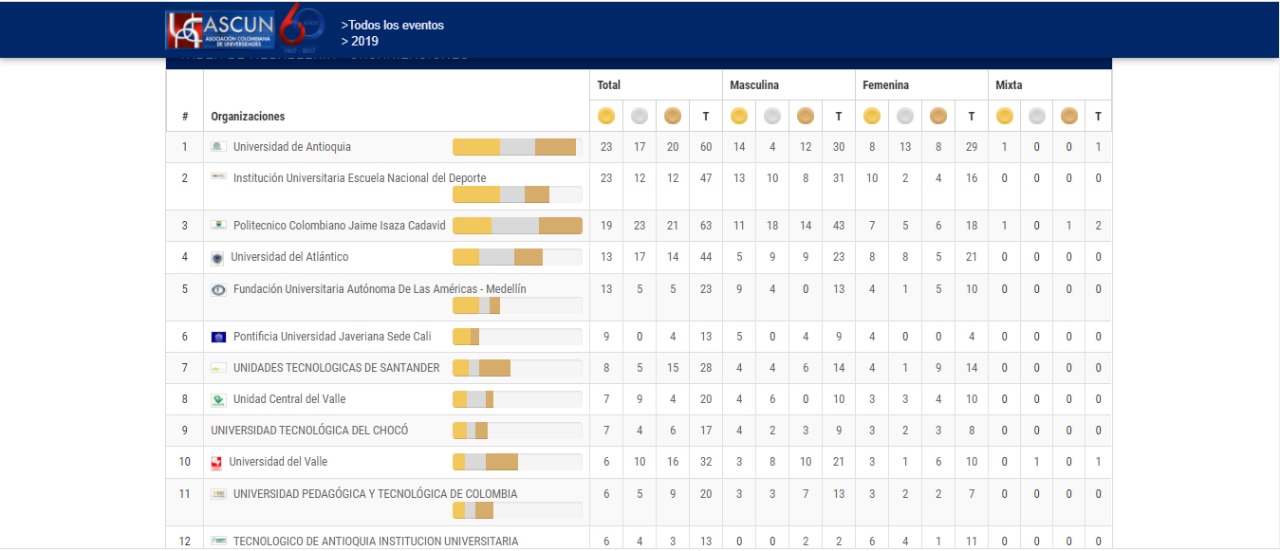Sort by Total gold medal icon
This screenshot has width=1280, height=551.
pos(606,116)
